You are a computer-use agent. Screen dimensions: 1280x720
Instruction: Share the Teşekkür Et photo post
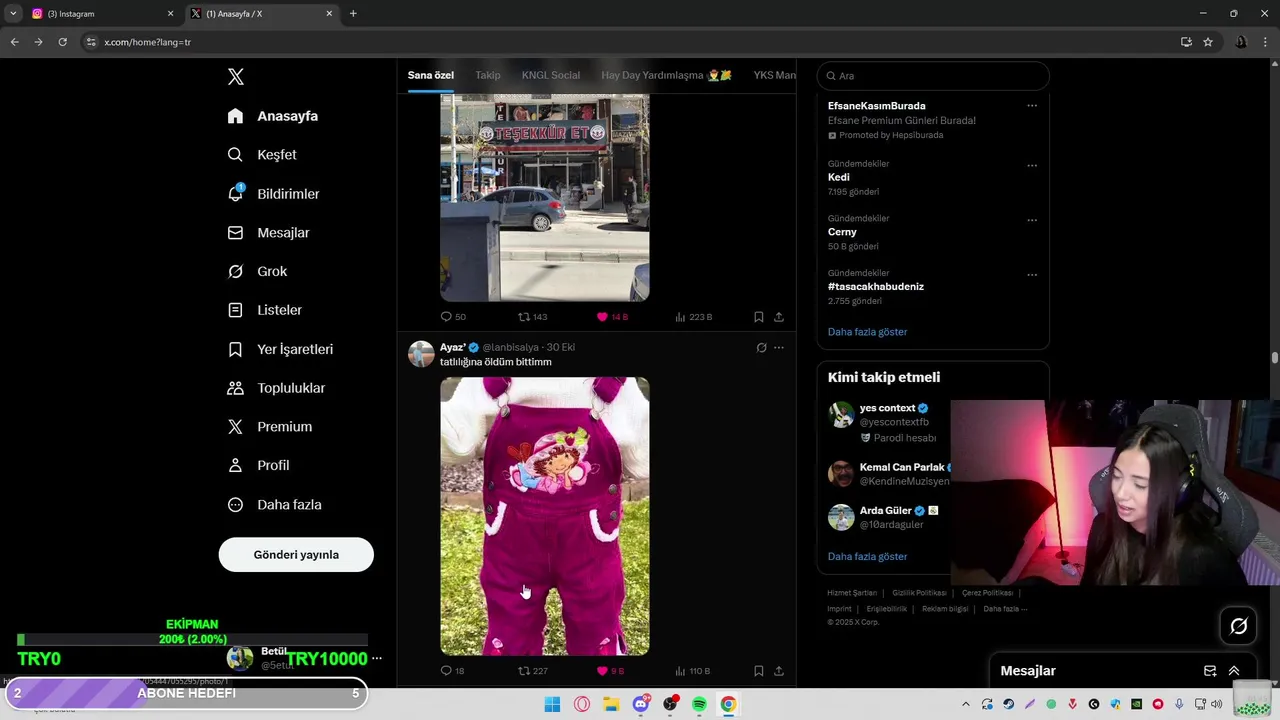point(779,317)
